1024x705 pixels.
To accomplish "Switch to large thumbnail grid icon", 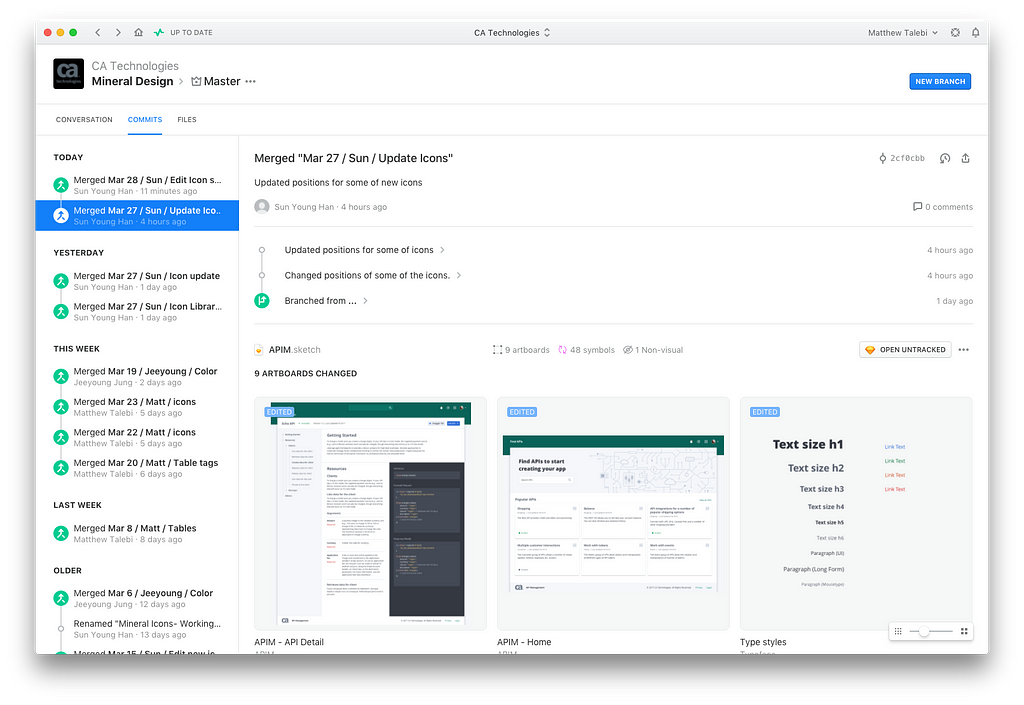I will (x=964, y=631).
